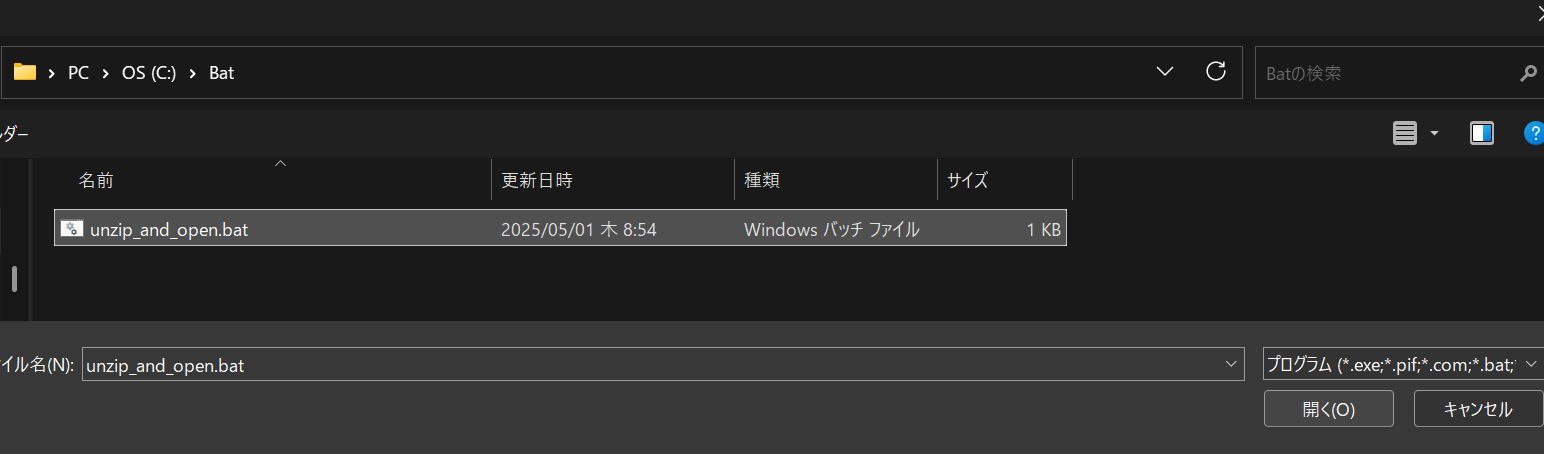Click the batch file icon of unzip_and_open.bat
This screenshot has height=454, width=1544.
tap(71, 228)
